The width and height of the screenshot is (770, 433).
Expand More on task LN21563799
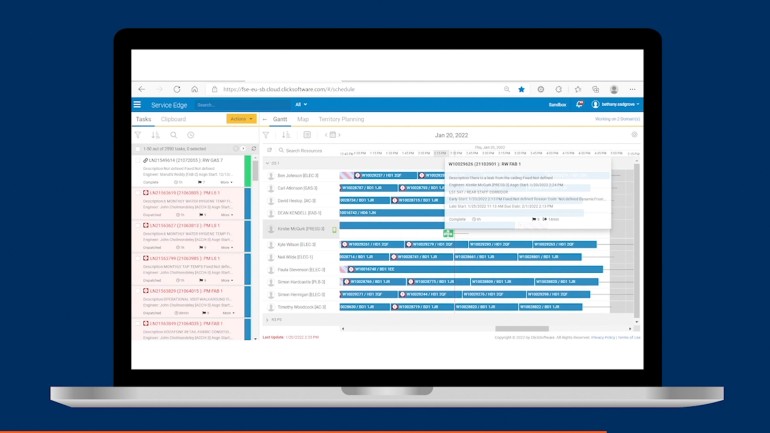click(226, 280)
